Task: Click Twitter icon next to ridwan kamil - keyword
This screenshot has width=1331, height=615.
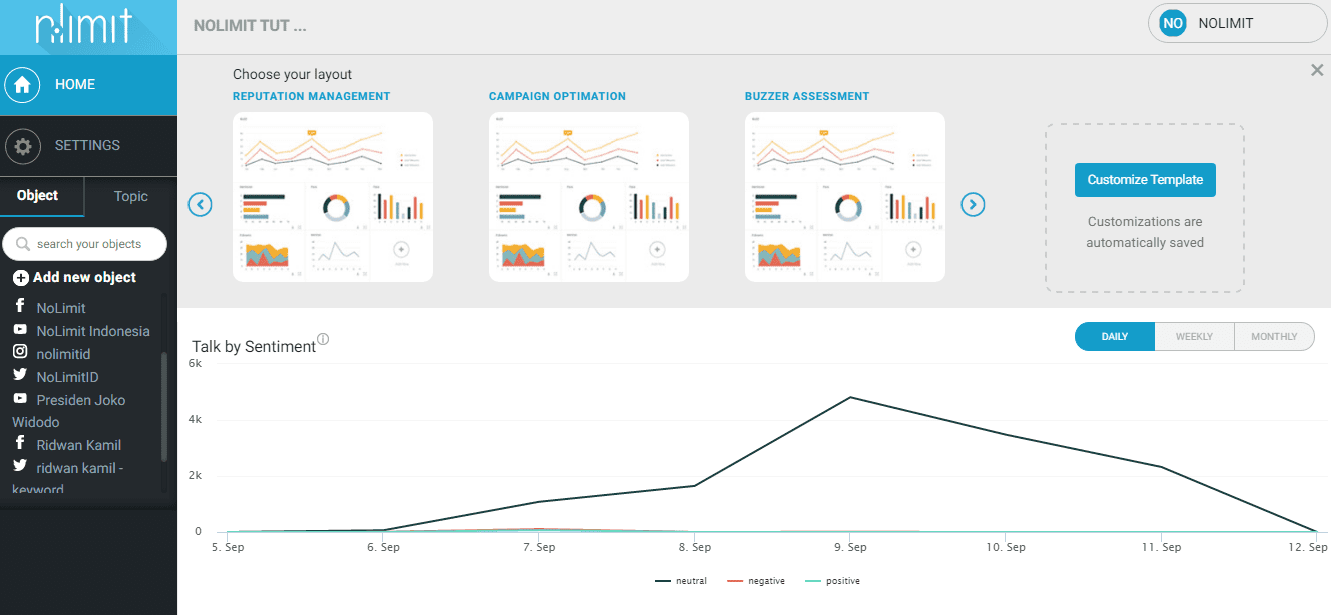Action: tap(19, 466)
